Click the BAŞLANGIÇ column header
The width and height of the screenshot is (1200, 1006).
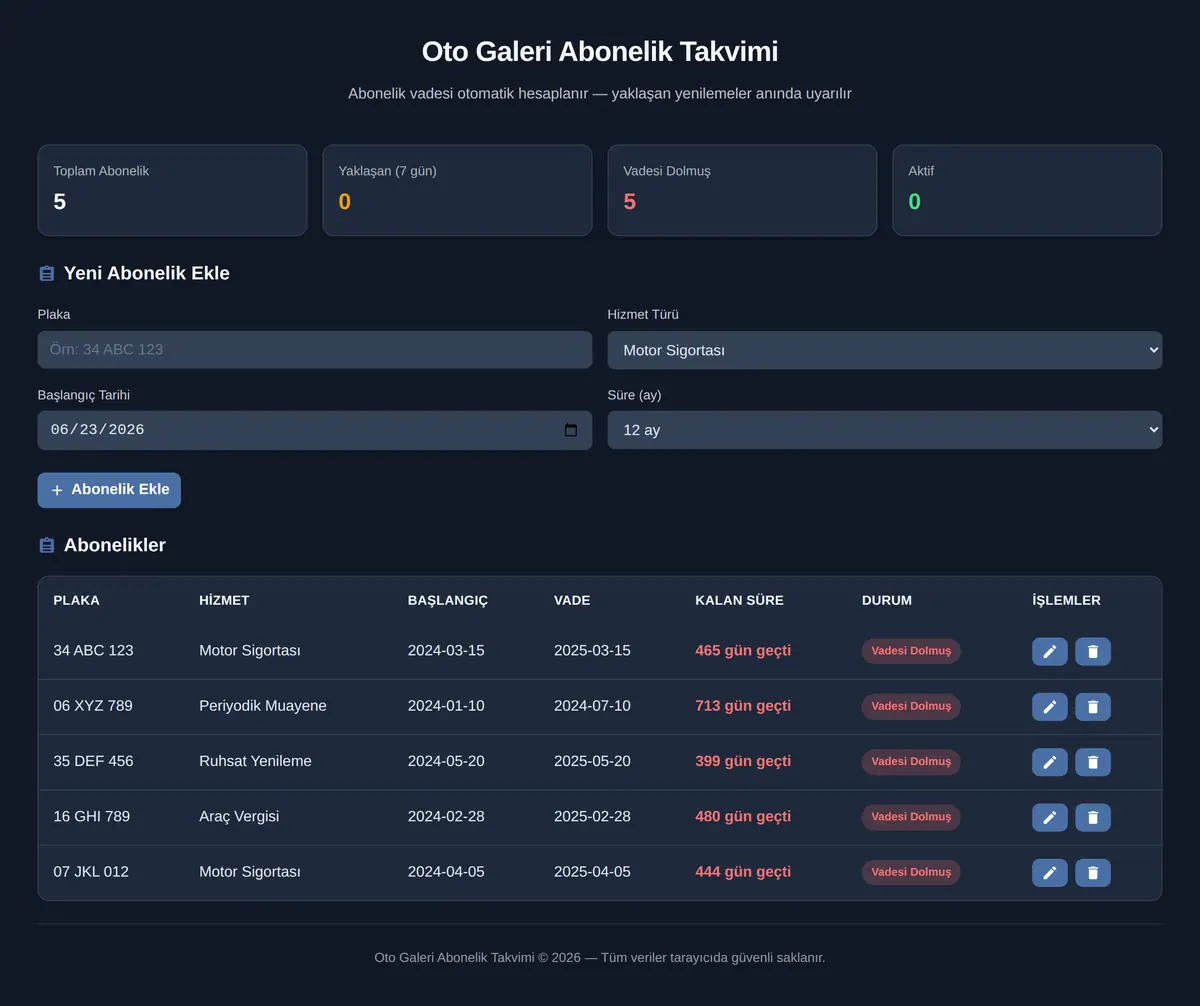point(448,600)
